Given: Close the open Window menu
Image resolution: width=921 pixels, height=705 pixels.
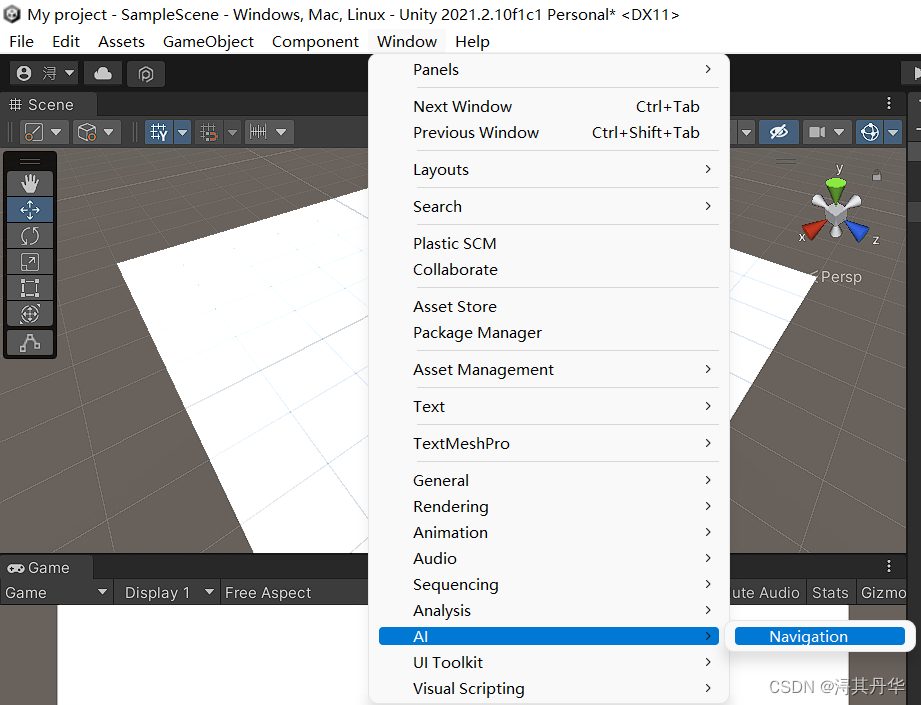Looking at the screenshot, I should coord(407,42).
